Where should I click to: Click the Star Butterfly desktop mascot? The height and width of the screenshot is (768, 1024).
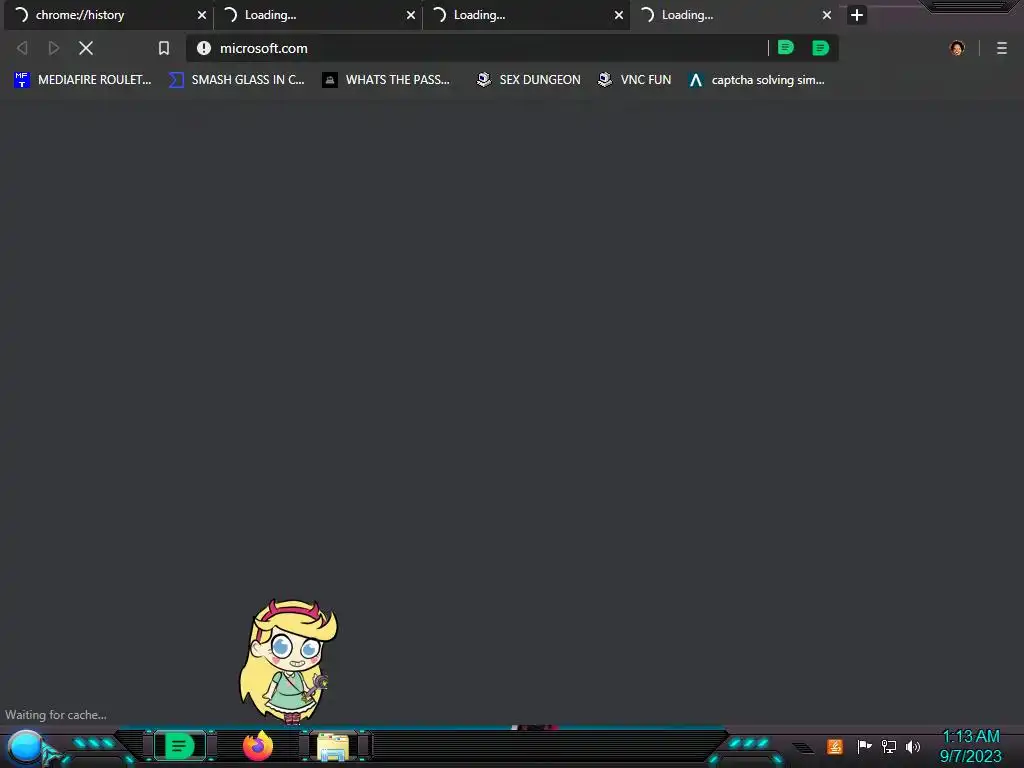point(289,661)
